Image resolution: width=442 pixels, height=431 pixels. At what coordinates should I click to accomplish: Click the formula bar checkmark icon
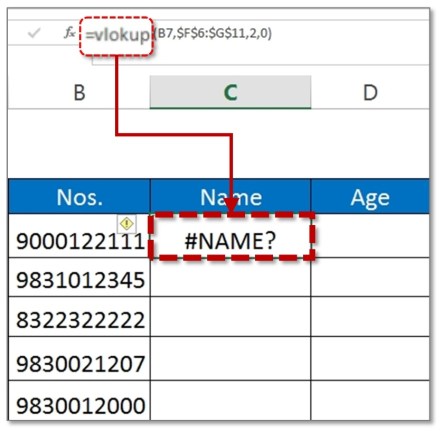pos(34,33)
